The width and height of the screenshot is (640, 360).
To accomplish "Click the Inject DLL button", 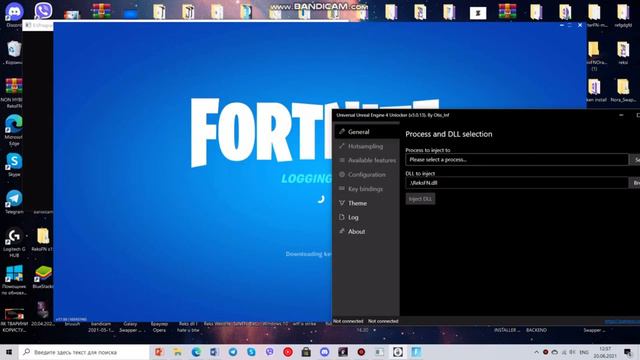I will click(420, 199).
